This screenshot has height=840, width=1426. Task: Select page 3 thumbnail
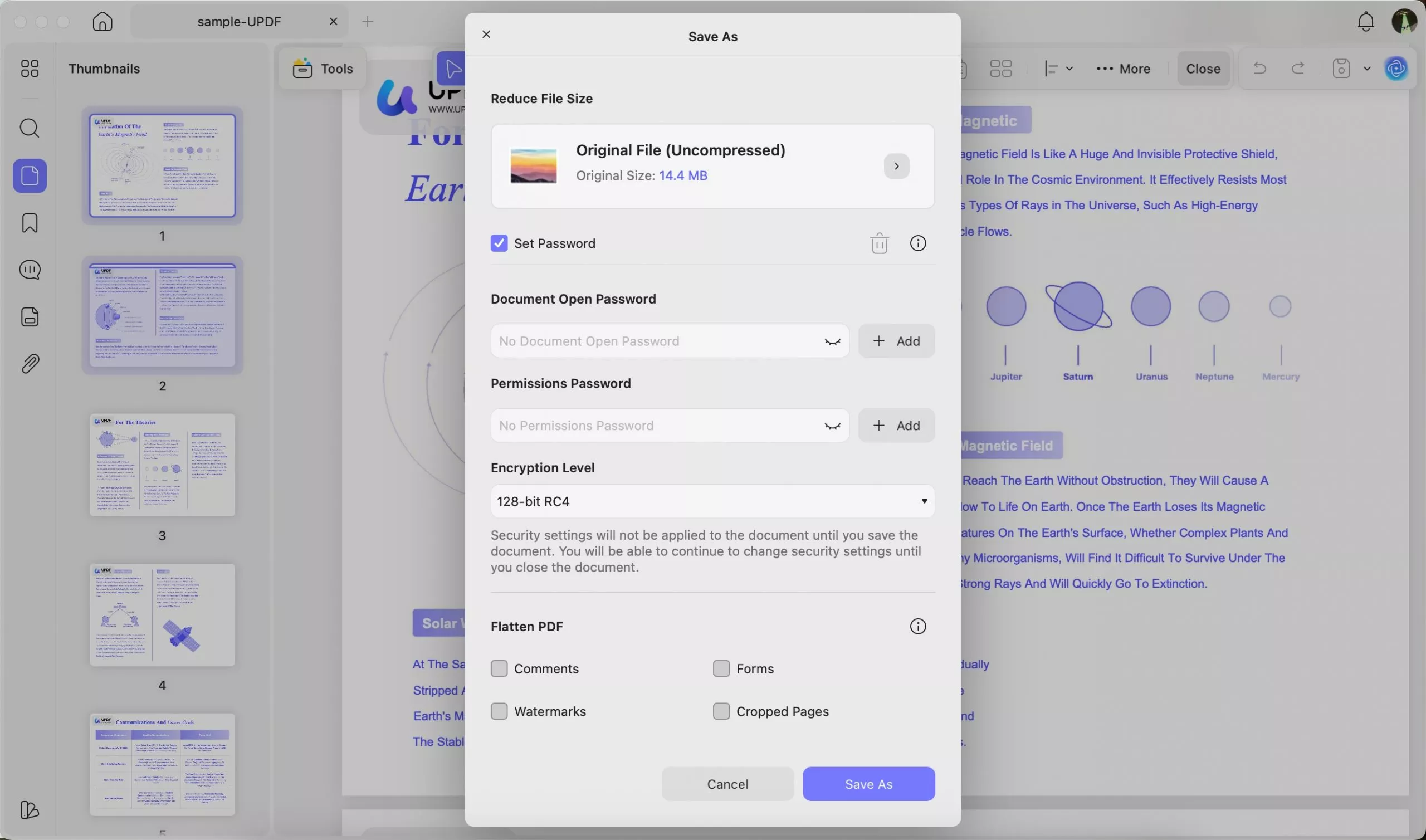pyautogui.click(x=162, y=465)
